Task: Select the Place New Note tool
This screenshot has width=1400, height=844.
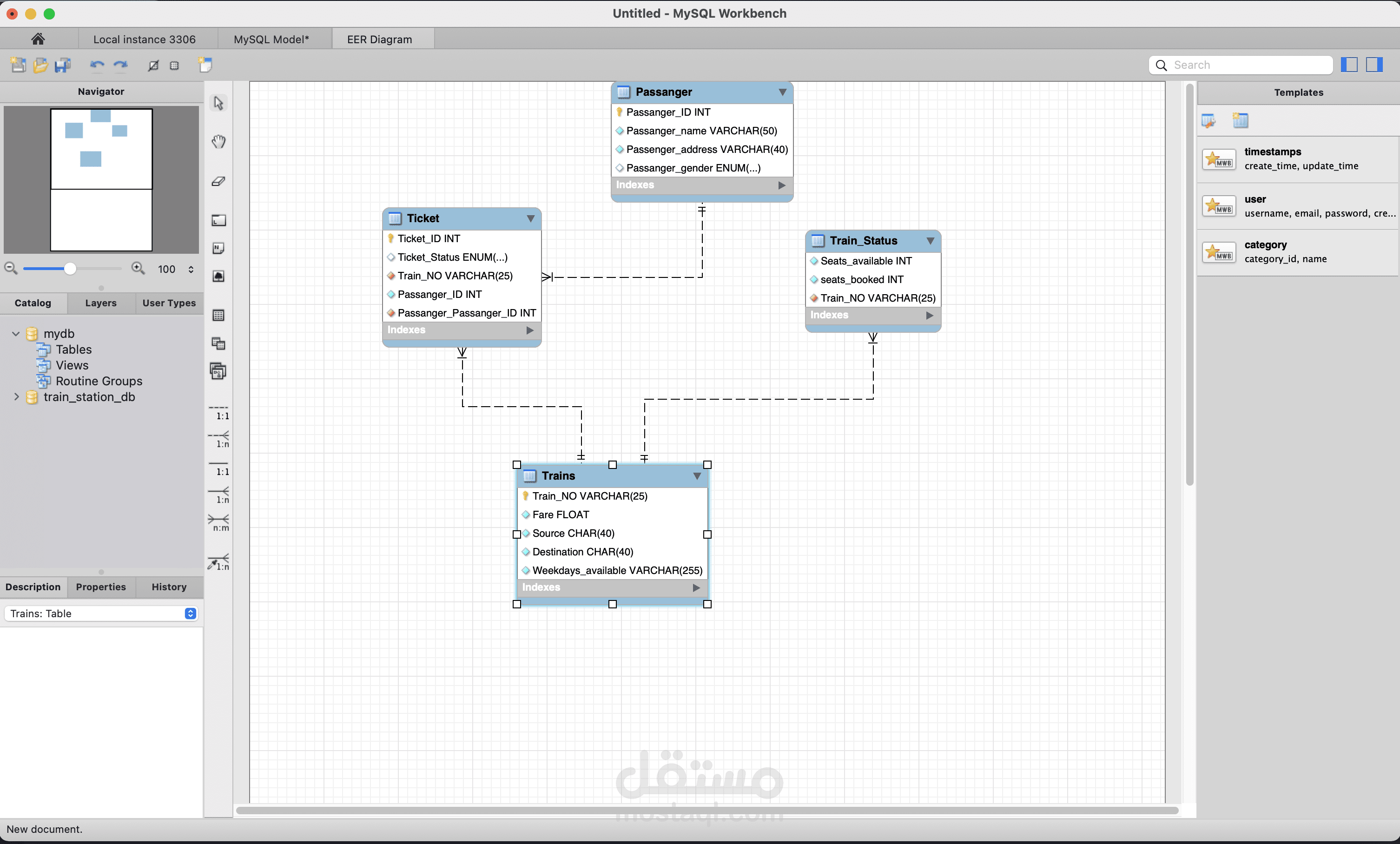Action: tap(218, 248)
